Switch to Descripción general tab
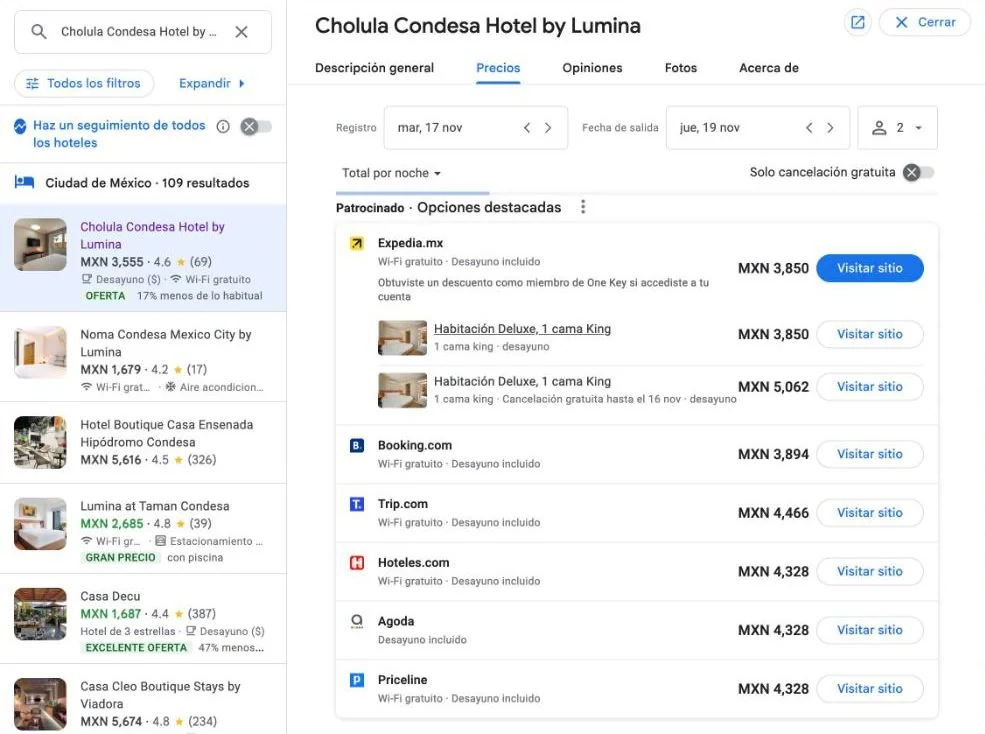Image resolution: width=985 pixels, height=734 pixels. pyautogui.click(x=374, y=68)
